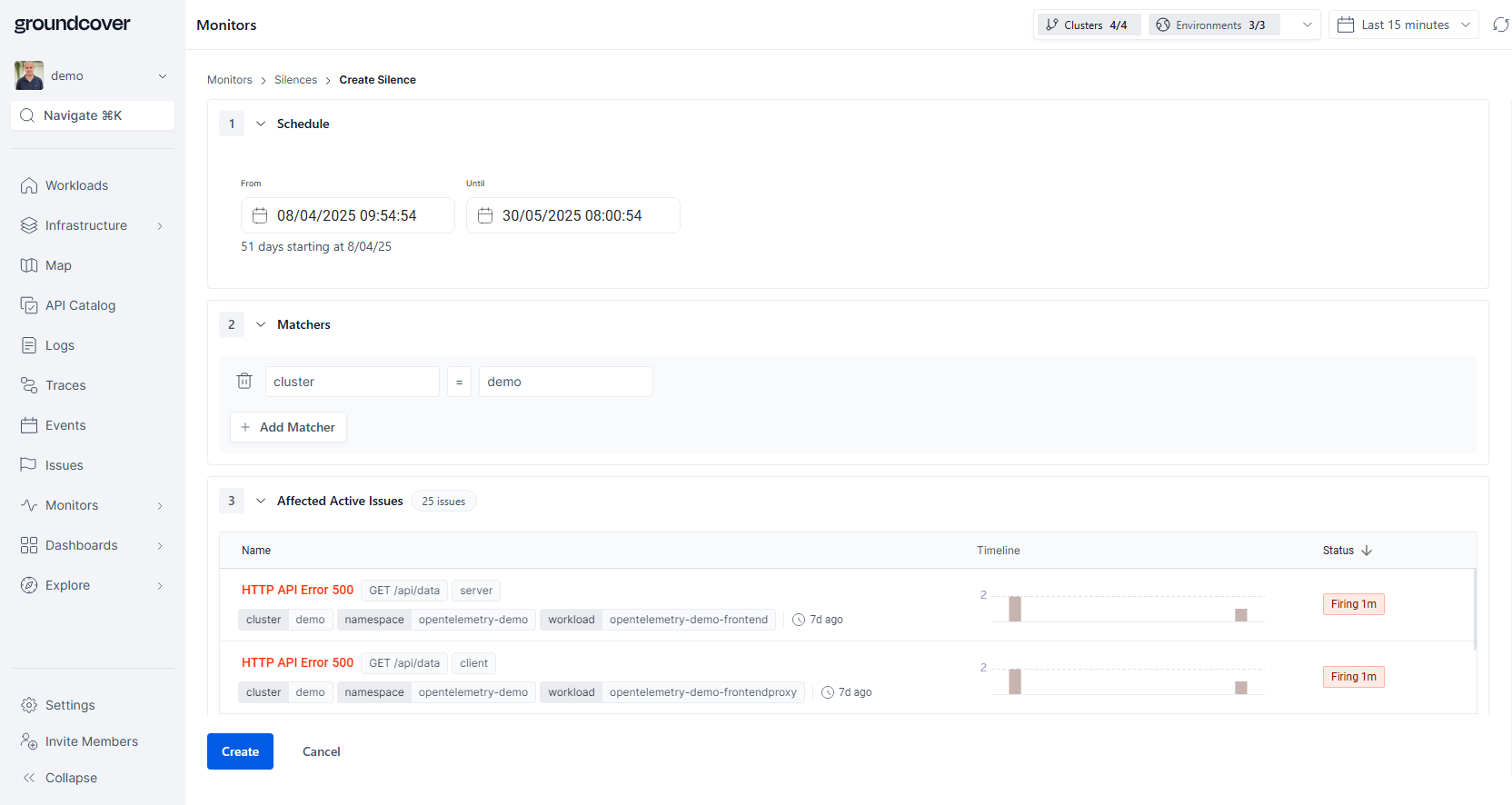Click the refresh icon in top bar

point(1500,25)
